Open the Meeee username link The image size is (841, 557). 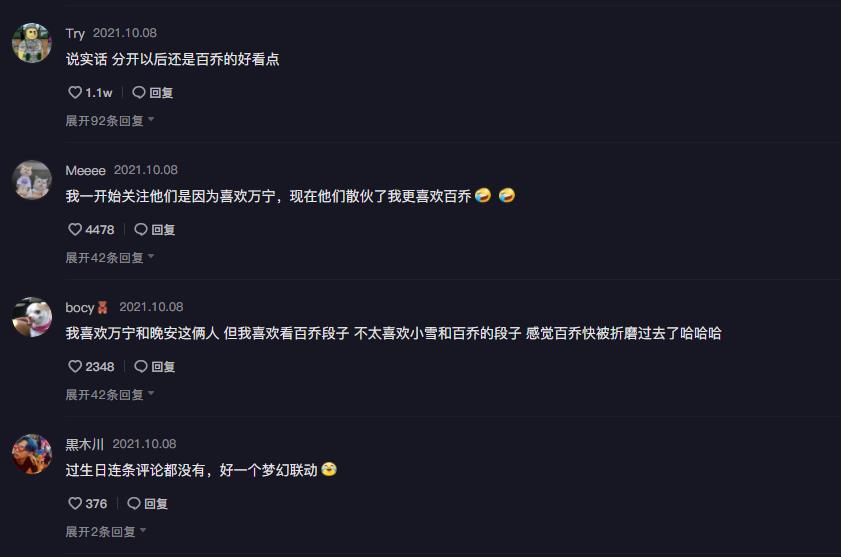click(85, 170)
